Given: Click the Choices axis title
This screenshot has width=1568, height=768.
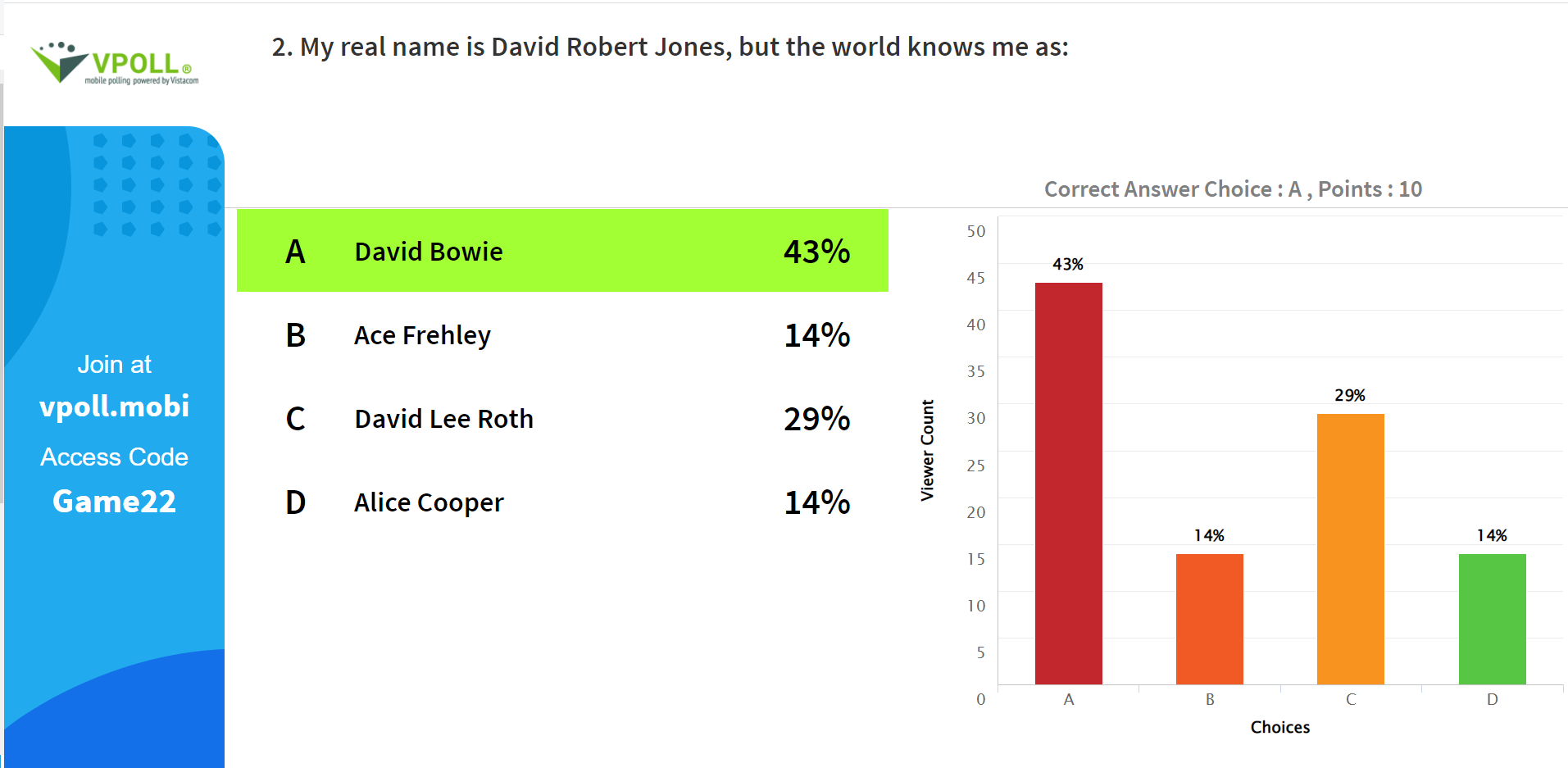Looking at the screenshot, I should click(x=1279, y=727).
